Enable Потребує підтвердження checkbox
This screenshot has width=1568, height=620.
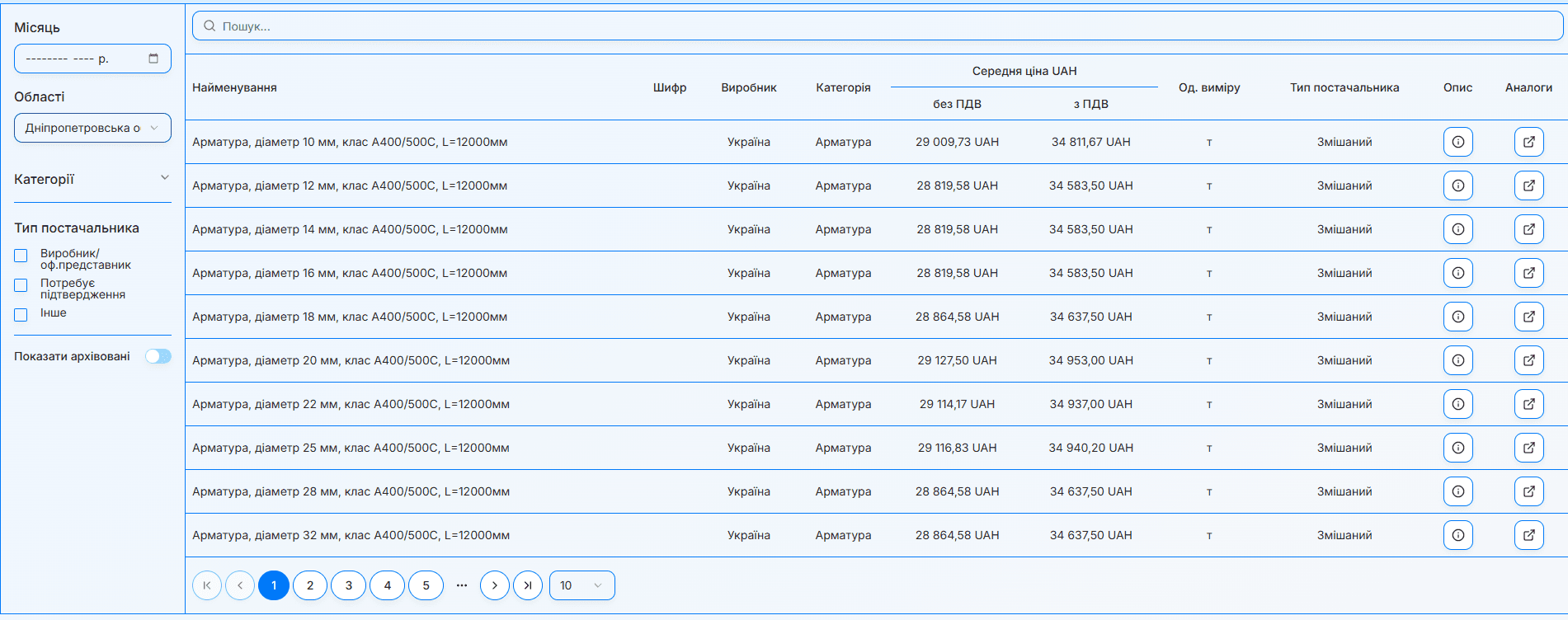pyautogui.click(x=21, y=285)
